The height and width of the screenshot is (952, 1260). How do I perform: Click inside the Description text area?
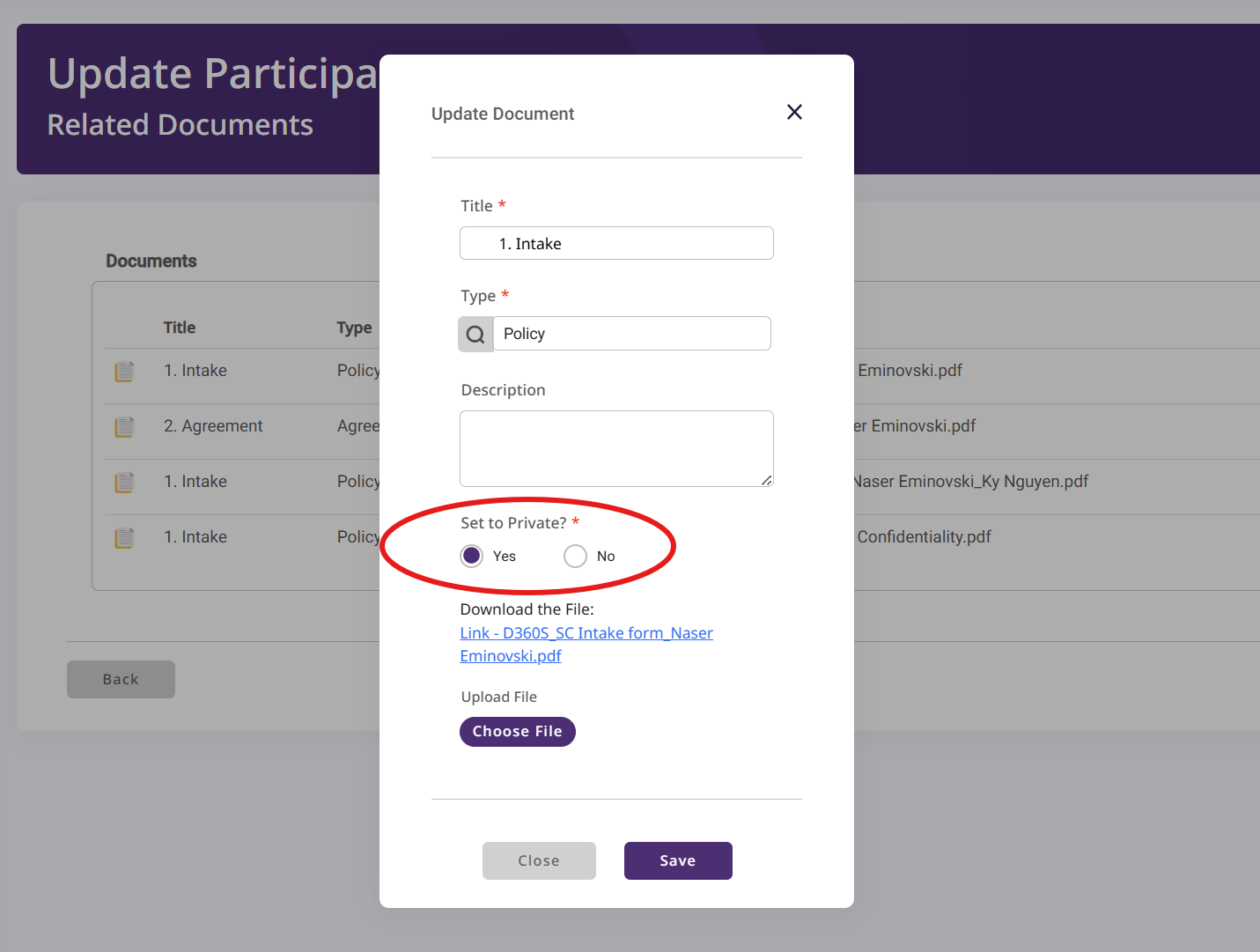point(616,448)
